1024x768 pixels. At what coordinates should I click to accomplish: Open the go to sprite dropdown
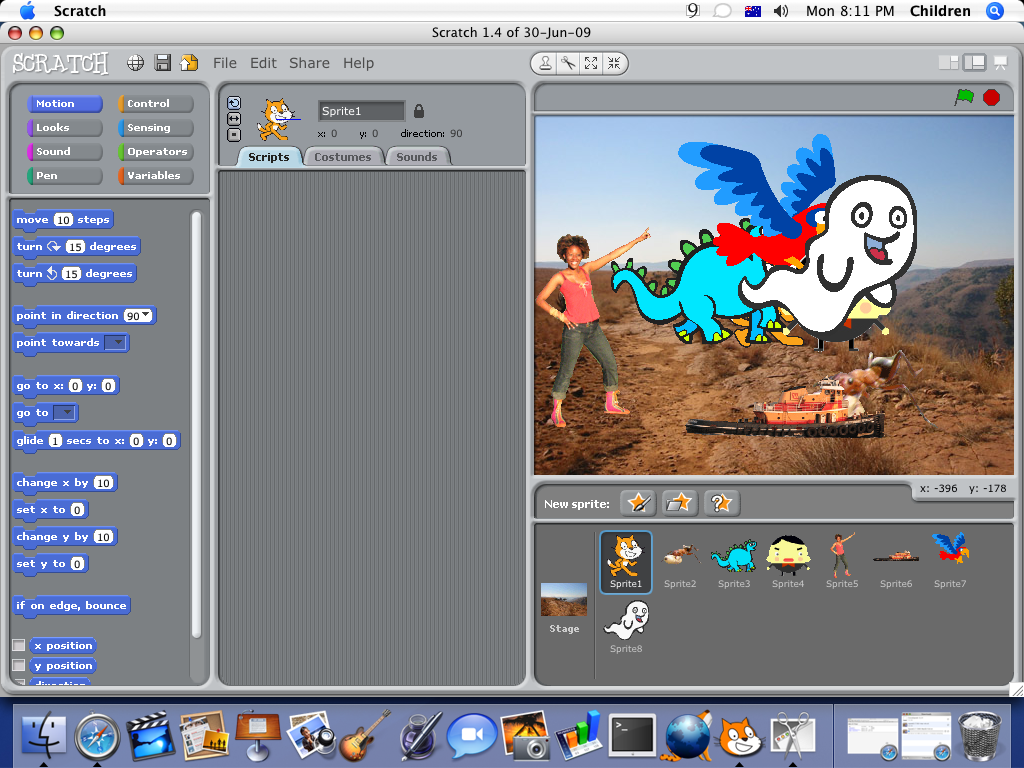point(66,412)
